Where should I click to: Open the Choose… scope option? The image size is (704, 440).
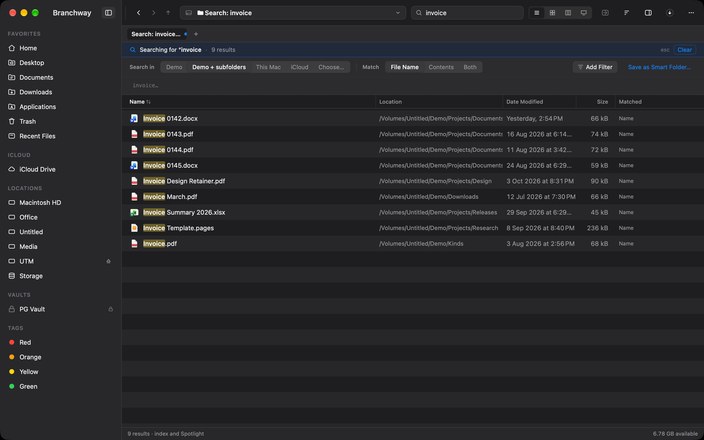point(331,67)
